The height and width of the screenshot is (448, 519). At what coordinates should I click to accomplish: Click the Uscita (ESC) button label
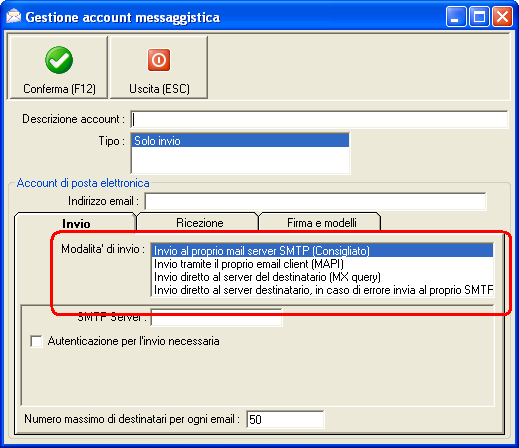159,89
